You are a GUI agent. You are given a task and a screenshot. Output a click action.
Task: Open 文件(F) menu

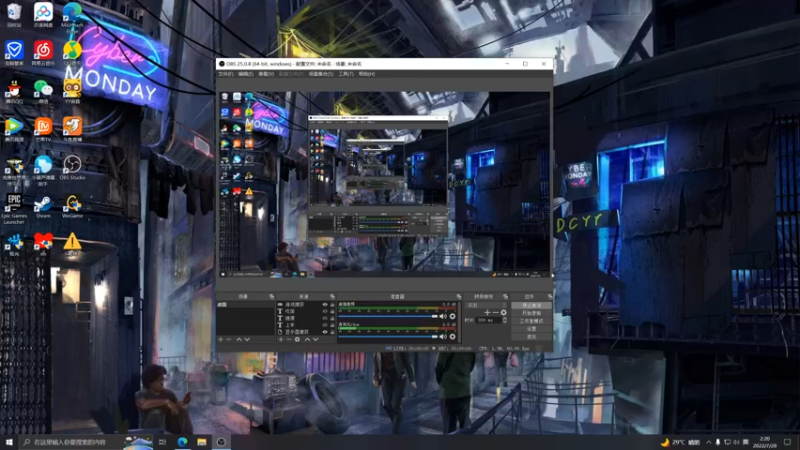tap(226, 74)
